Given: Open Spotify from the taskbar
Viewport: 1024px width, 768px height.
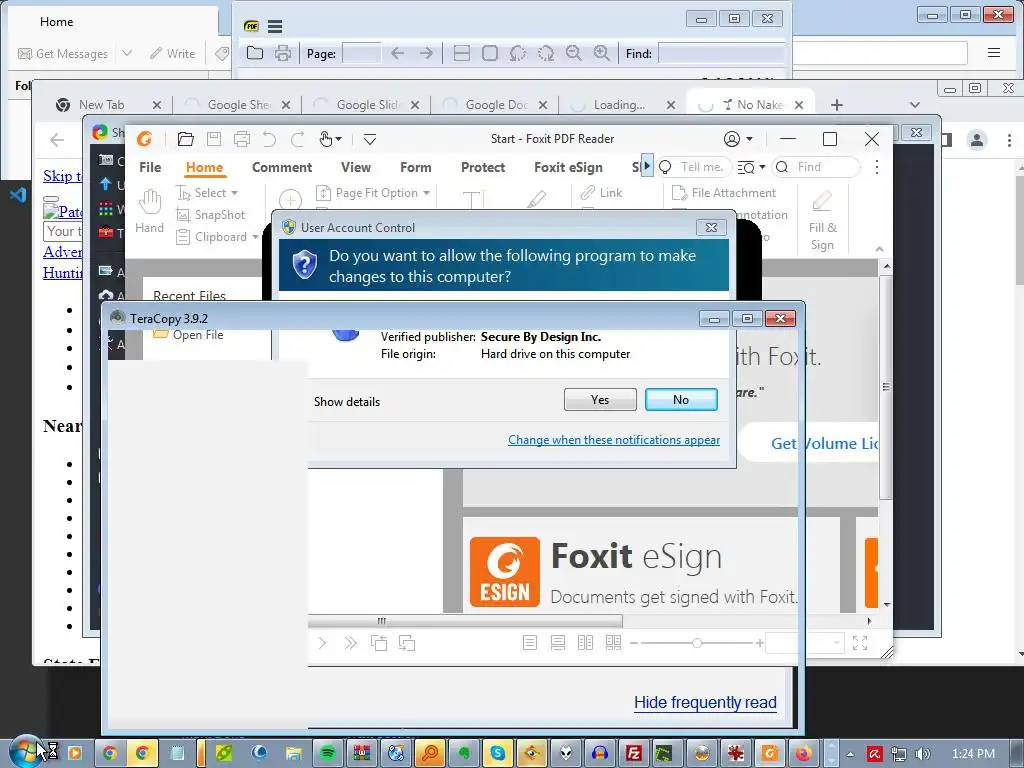Looking at the screenshot, I should (x=328, y=753).
